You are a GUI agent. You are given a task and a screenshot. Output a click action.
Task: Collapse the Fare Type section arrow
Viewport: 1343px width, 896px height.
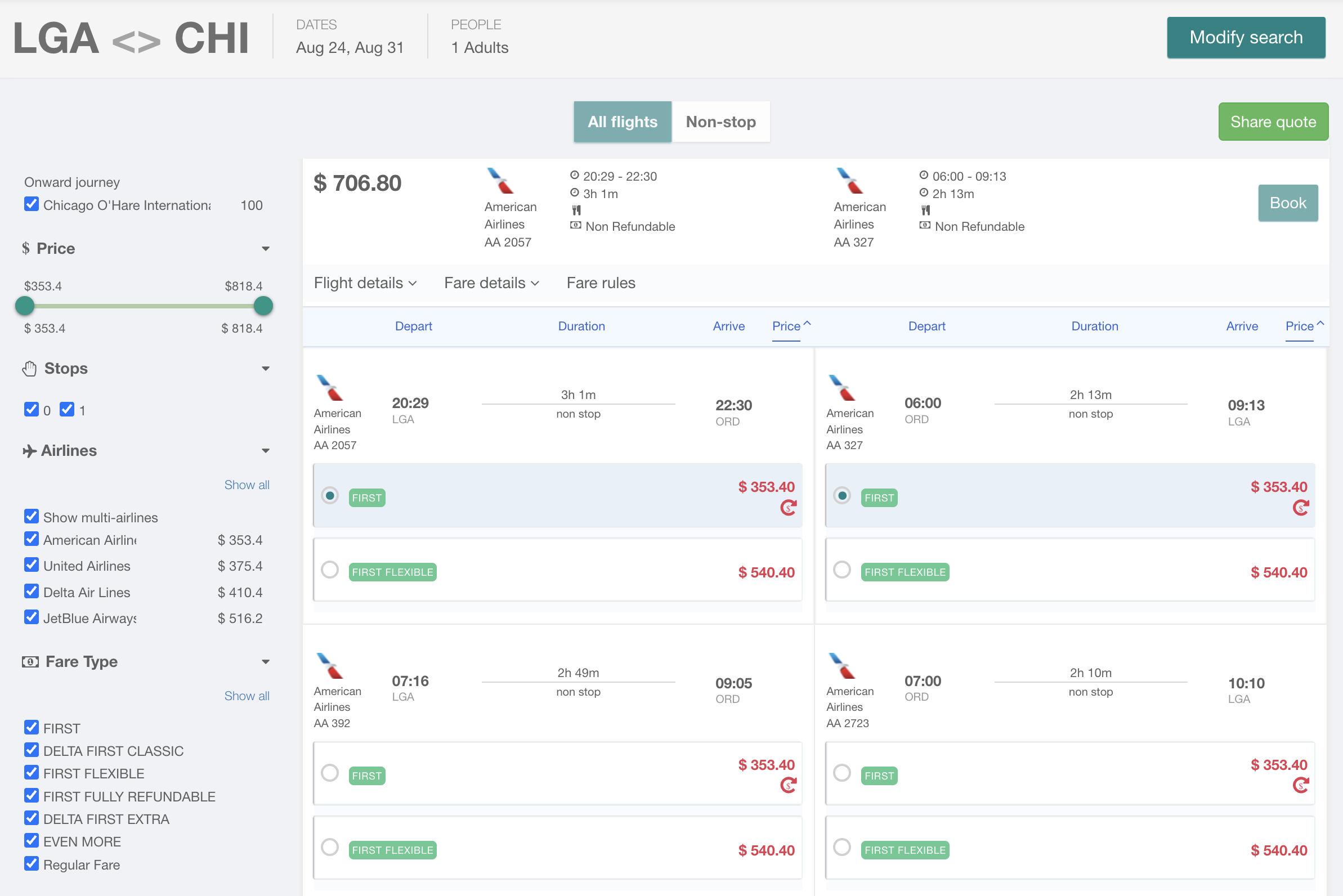tap(266, 662)
